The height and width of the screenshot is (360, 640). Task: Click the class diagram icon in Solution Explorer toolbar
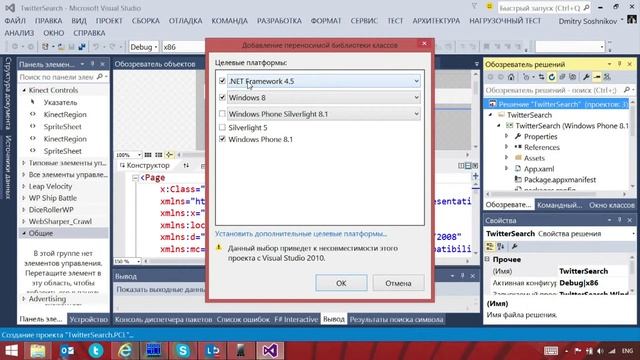[607, 77]
